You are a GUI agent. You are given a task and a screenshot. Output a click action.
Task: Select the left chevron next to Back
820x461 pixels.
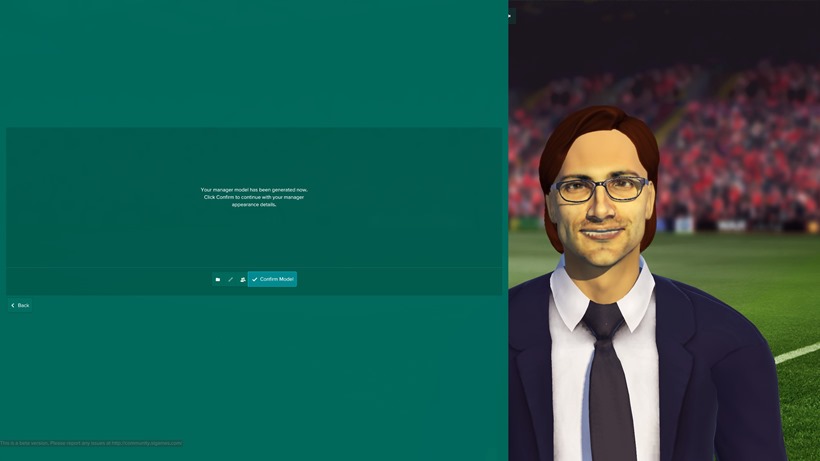pyautogui.click(x=13, y=305)
